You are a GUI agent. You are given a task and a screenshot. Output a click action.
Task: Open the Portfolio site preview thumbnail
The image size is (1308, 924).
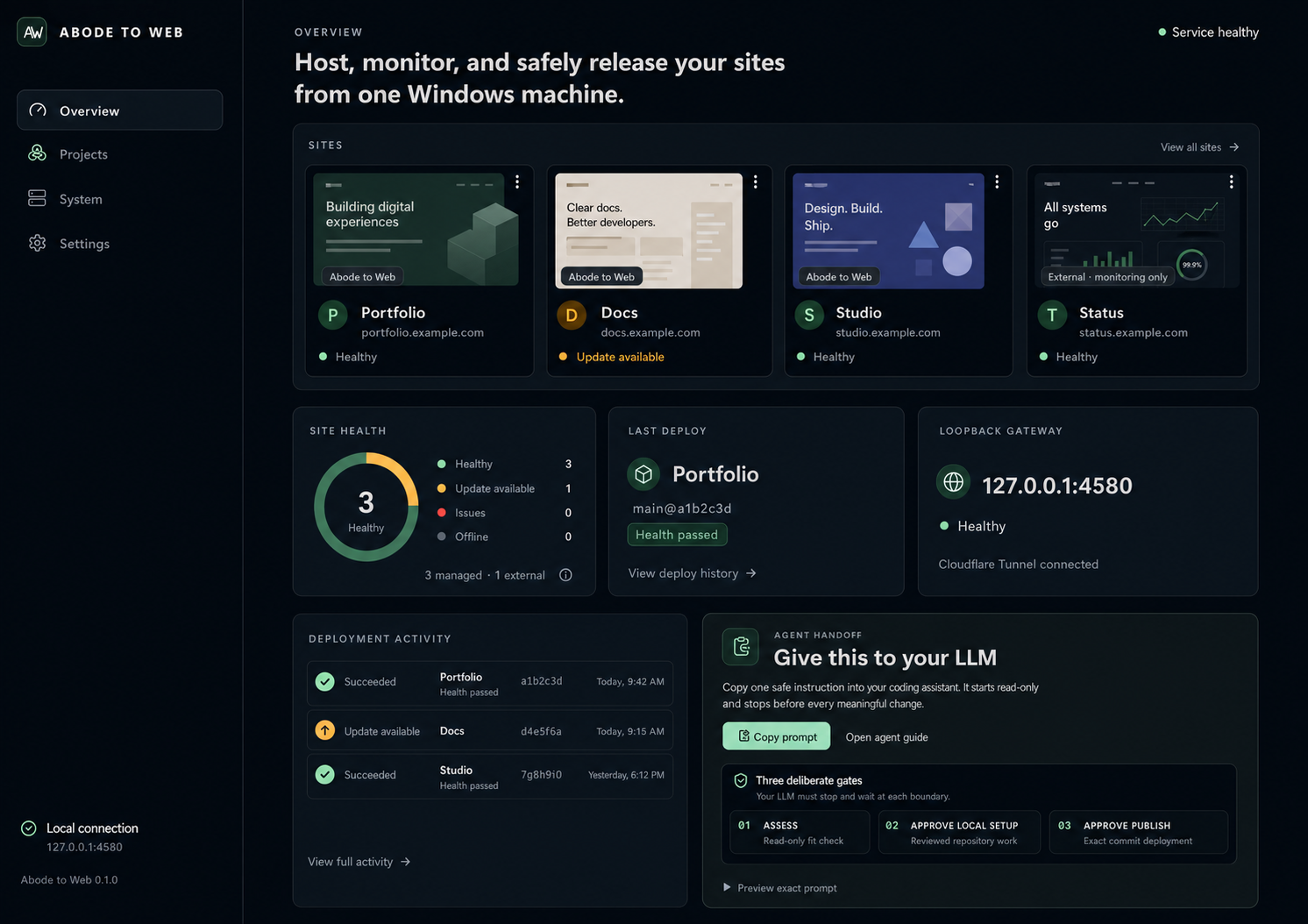point(416,230)
